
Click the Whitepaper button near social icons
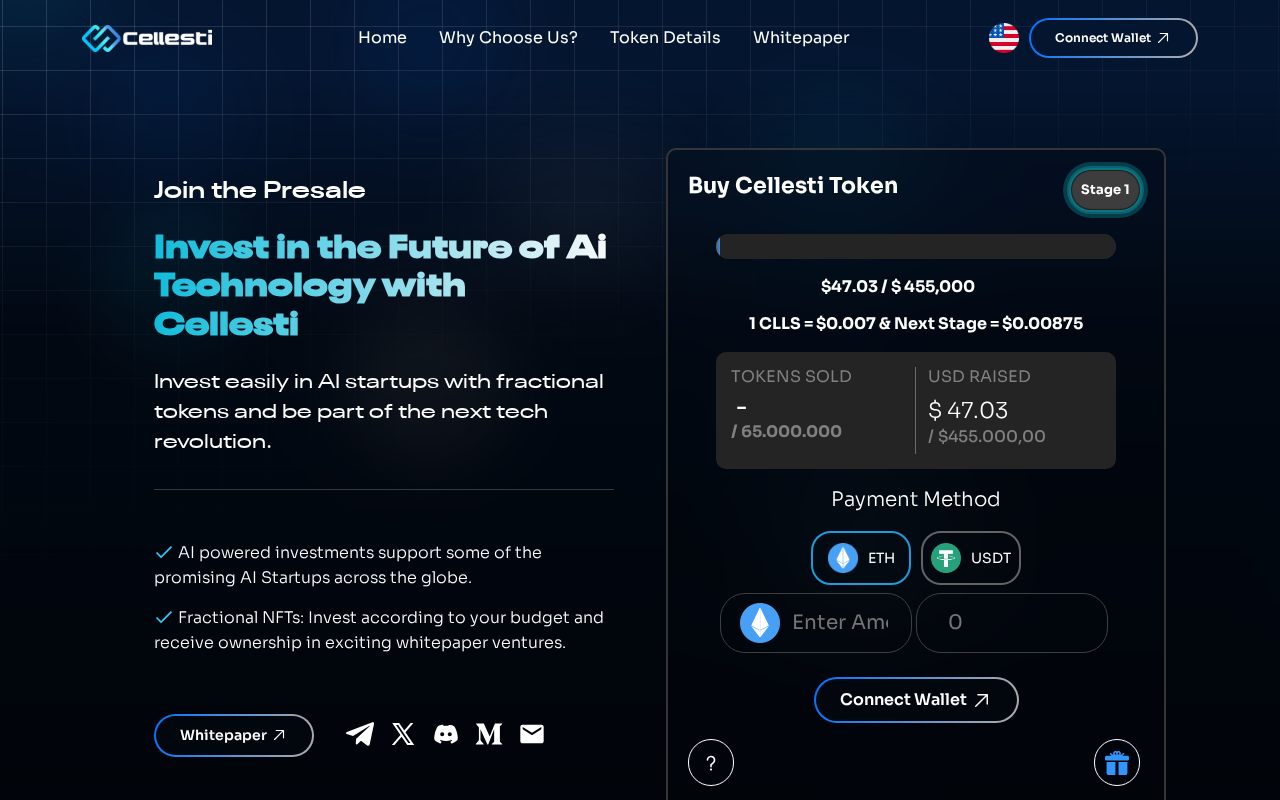(x=234, y=735)
